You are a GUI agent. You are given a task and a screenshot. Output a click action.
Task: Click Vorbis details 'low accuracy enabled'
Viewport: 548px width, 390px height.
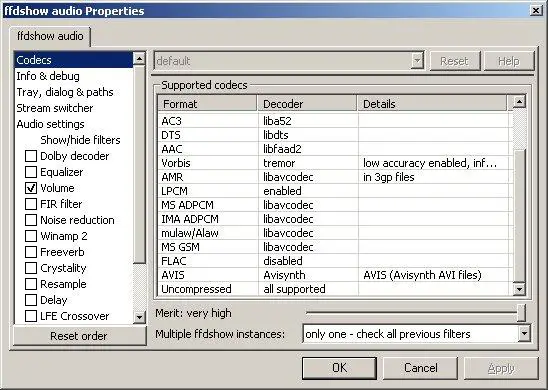tap(430, 163)
